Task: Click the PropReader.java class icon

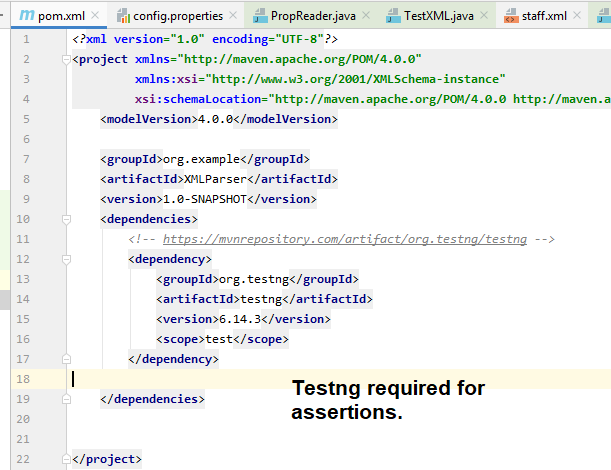Action: point(261,17)
